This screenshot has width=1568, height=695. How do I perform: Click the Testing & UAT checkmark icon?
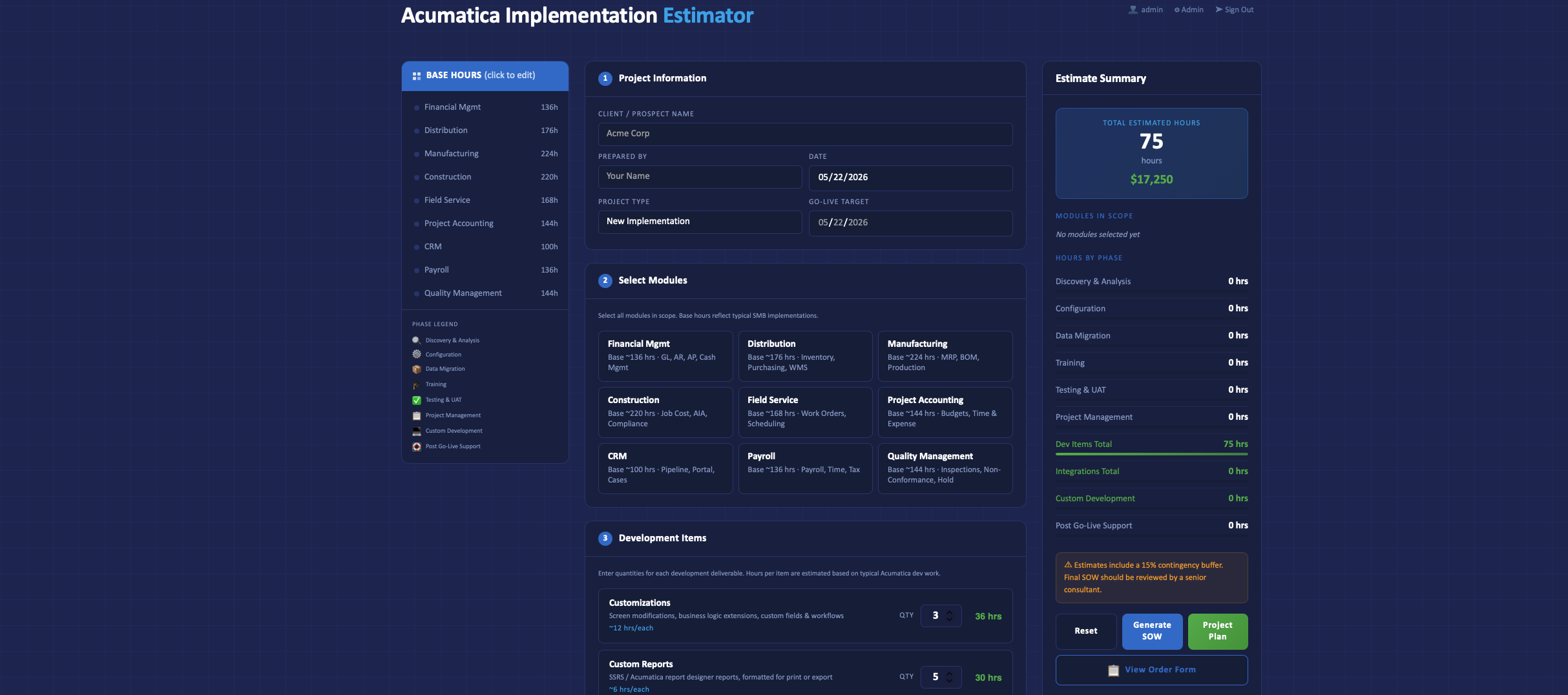[x=417, y=400]
